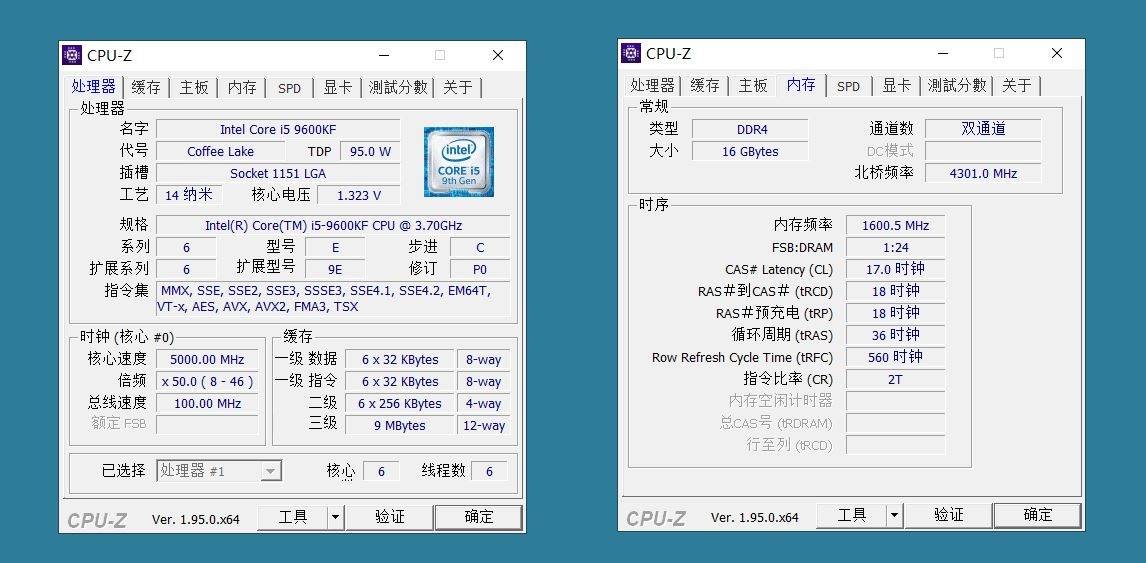1146x563 pixels.
Task: Open 关于 tab in right CPU-Z window
Action: coord(1017,86)
